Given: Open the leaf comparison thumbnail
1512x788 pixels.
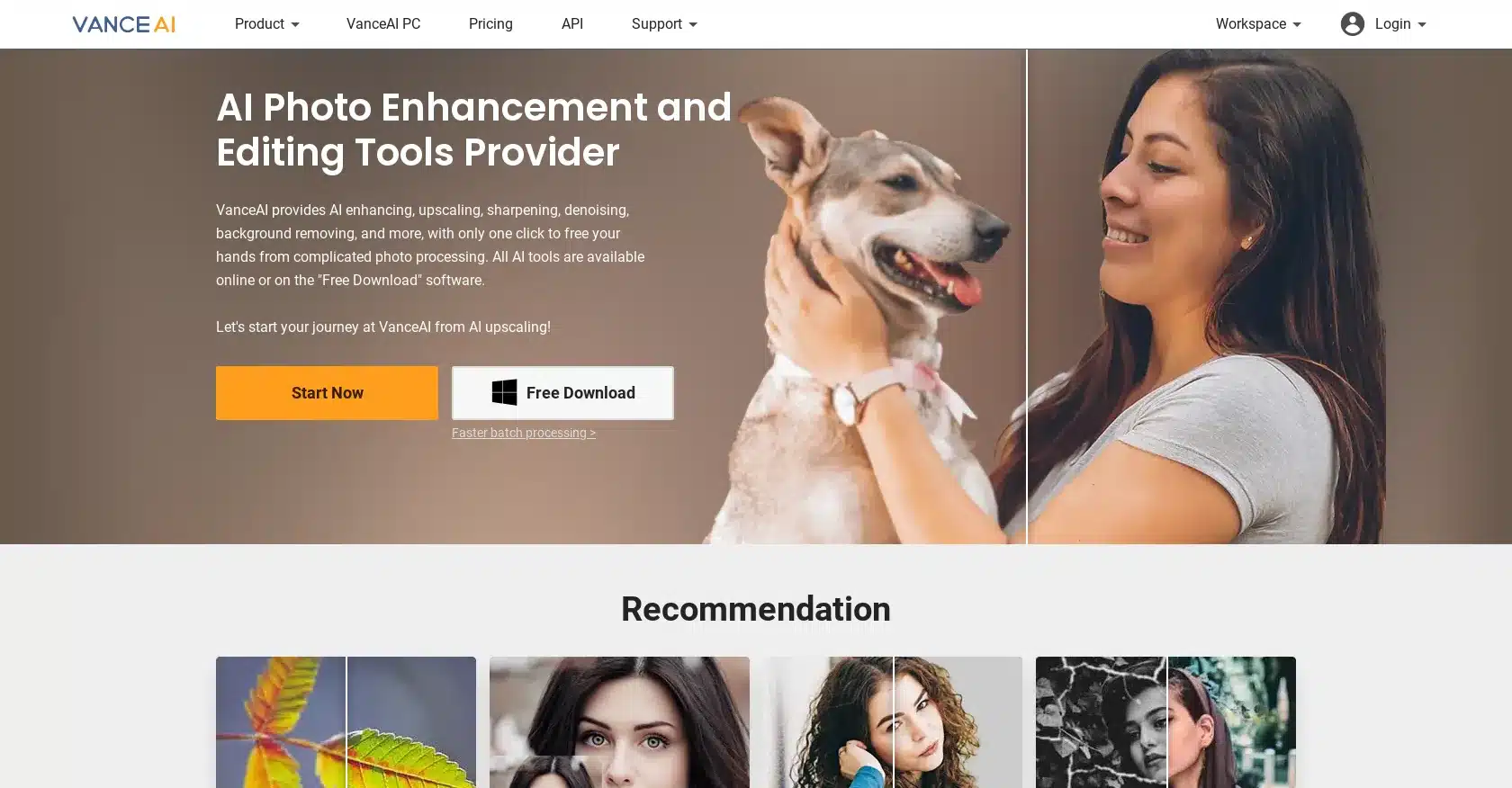Looking at the screenshot, I should click(x=346, y=722).
